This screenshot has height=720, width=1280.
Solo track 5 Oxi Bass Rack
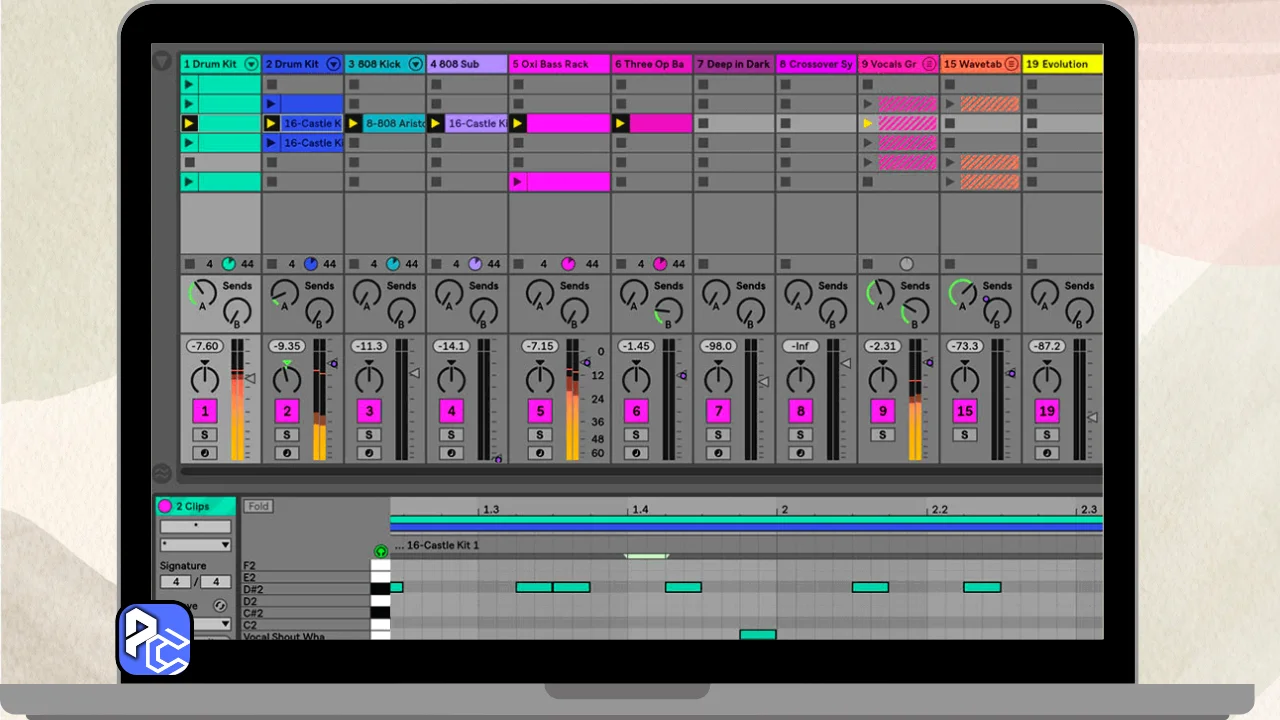(540, 435)
